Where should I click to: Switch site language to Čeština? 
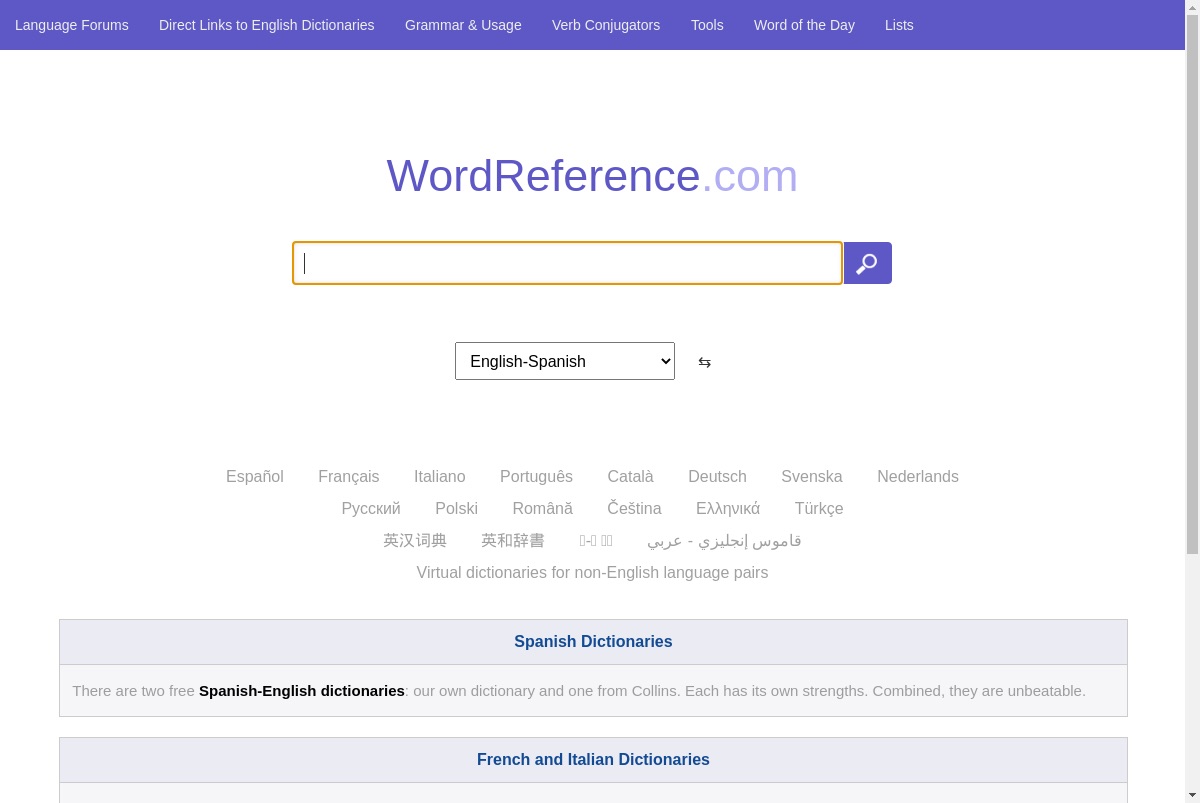pyautogui.click(x=634, y=509)
